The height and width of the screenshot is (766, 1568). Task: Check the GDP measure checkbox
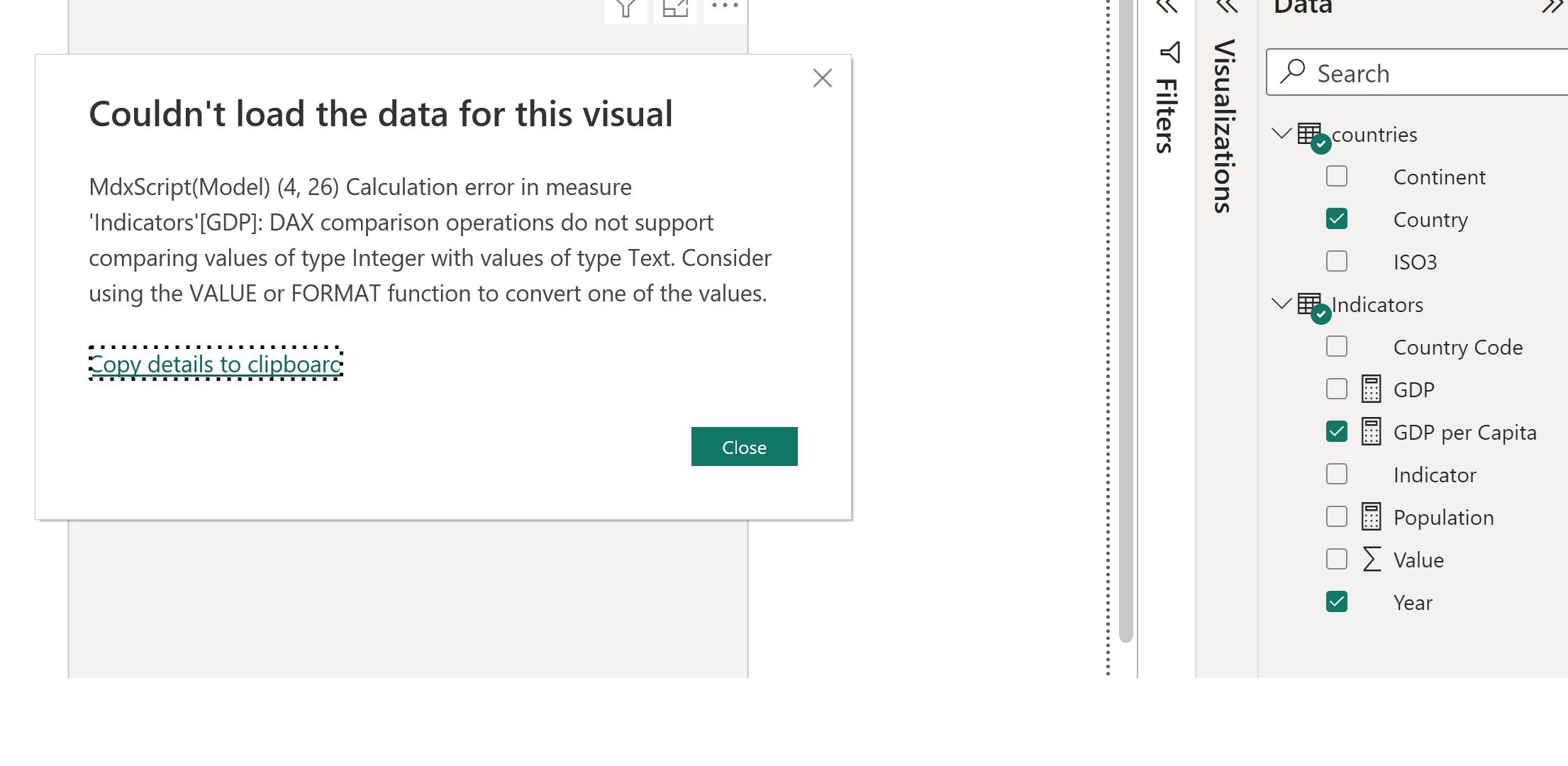click(1337, 389)
